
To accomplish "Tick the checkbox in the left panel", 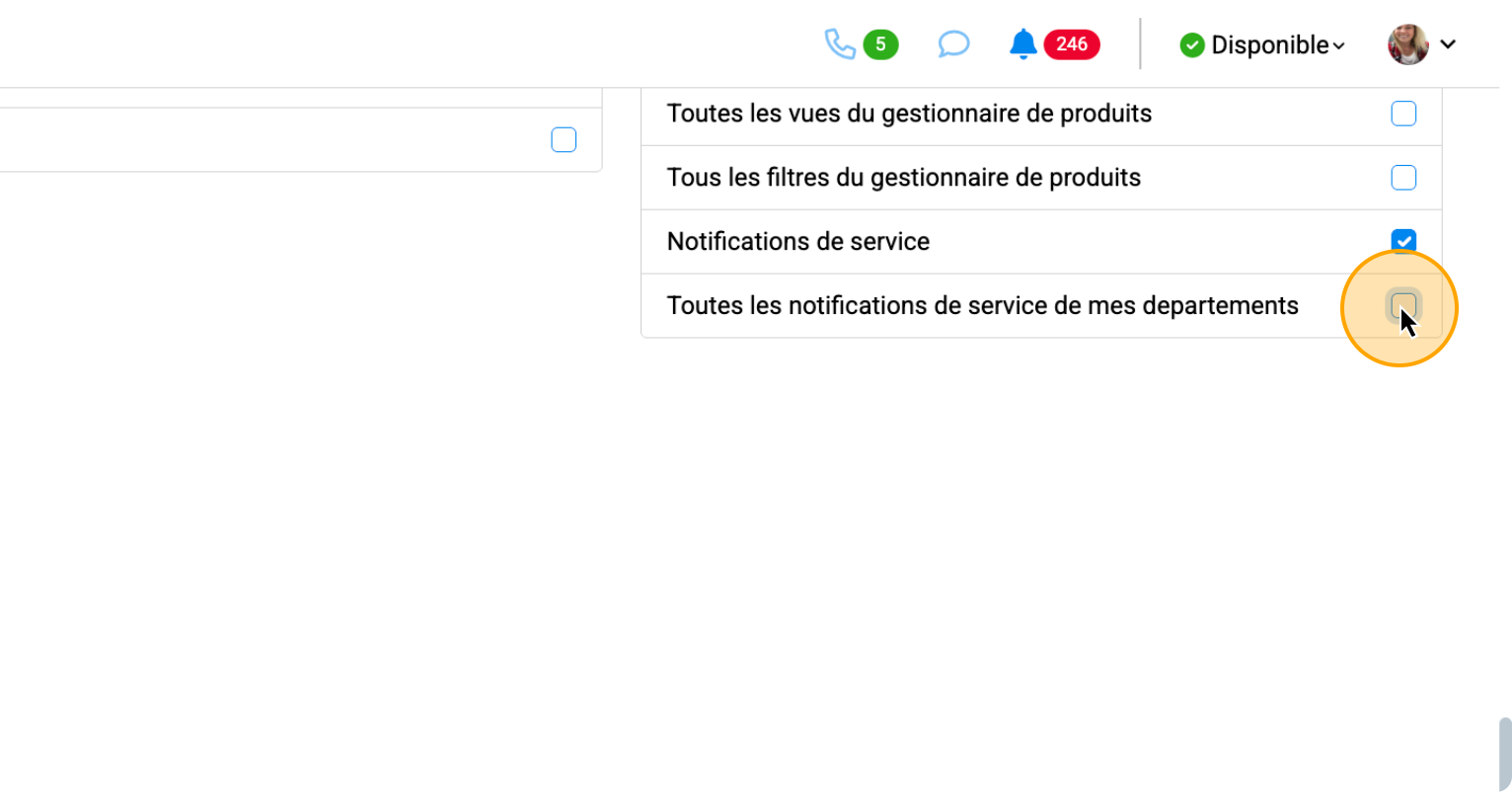I will [564, 140].
